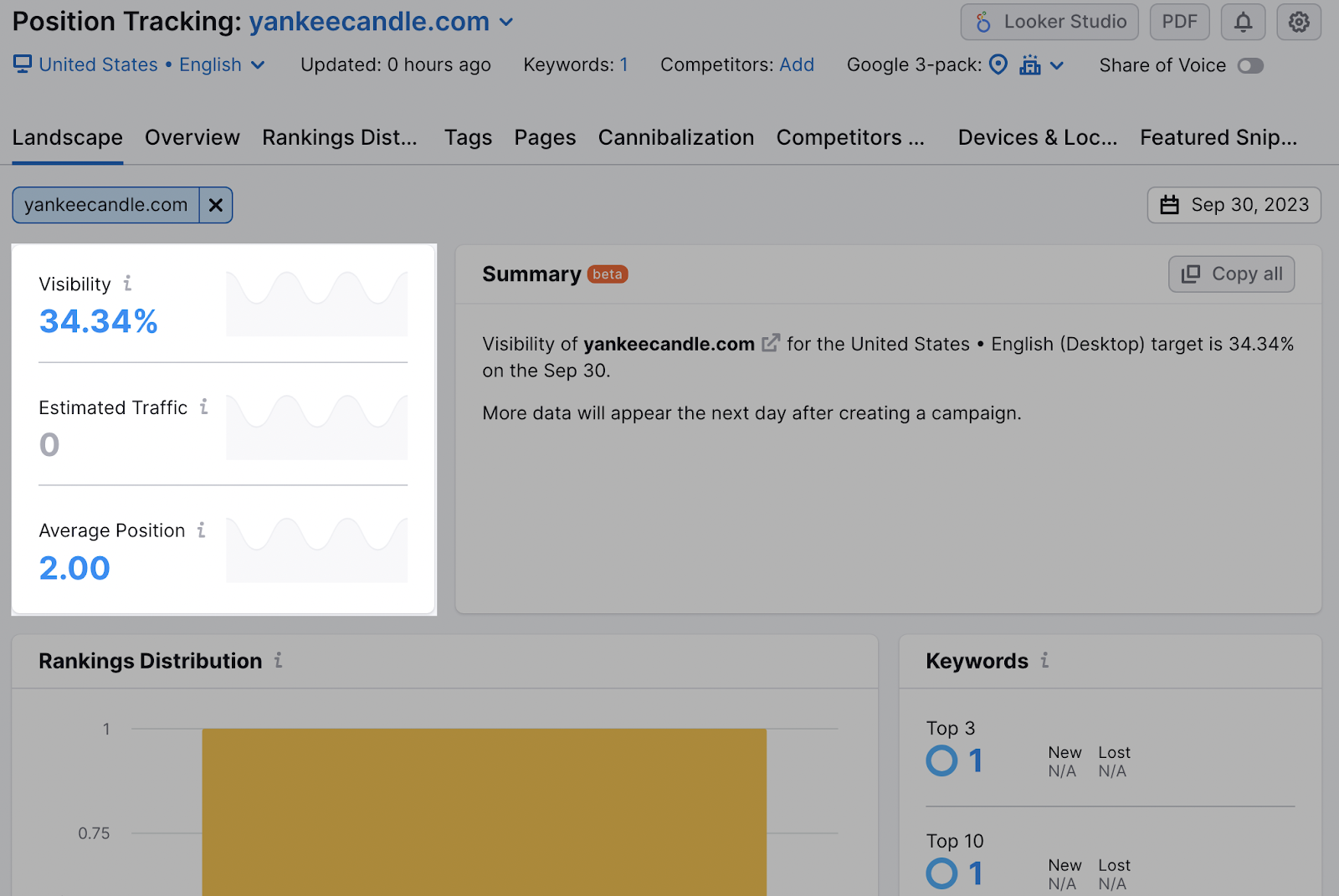
Task: Remove the yankeecandle.com filter chip
Action: point(216,205)
